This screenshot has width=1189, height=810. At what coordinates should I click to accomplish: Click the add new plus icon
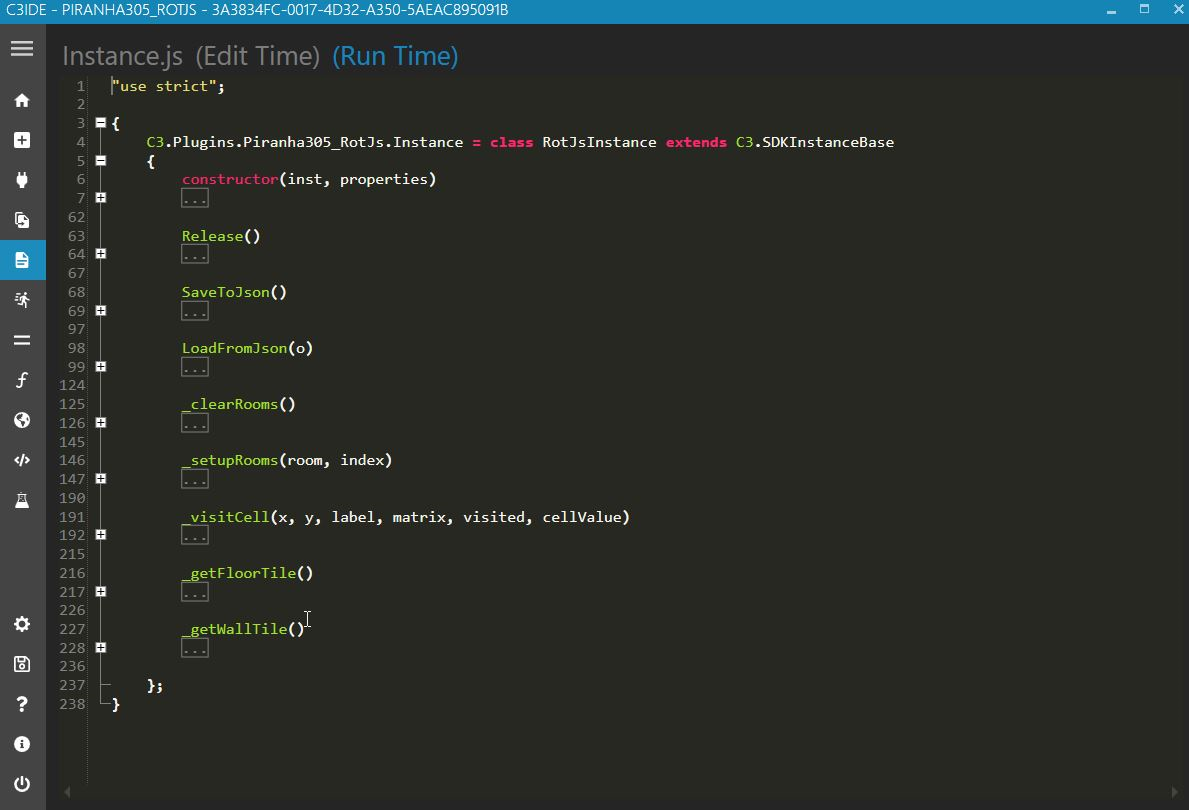click(22, 140)
